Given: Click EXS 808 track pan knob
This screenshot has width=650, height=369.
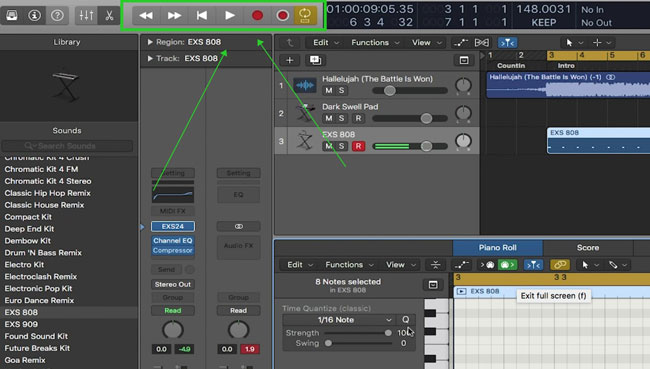Looking at the screenshot, I should [x=463, y=141].
